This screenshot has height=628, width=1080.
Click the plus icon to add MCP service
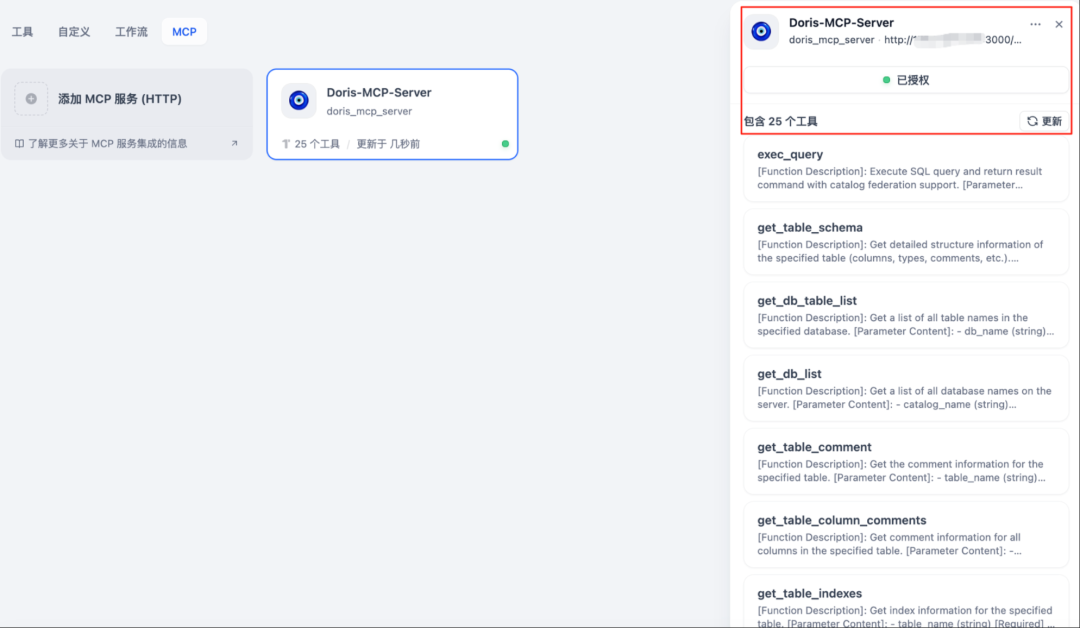(31, 99)
